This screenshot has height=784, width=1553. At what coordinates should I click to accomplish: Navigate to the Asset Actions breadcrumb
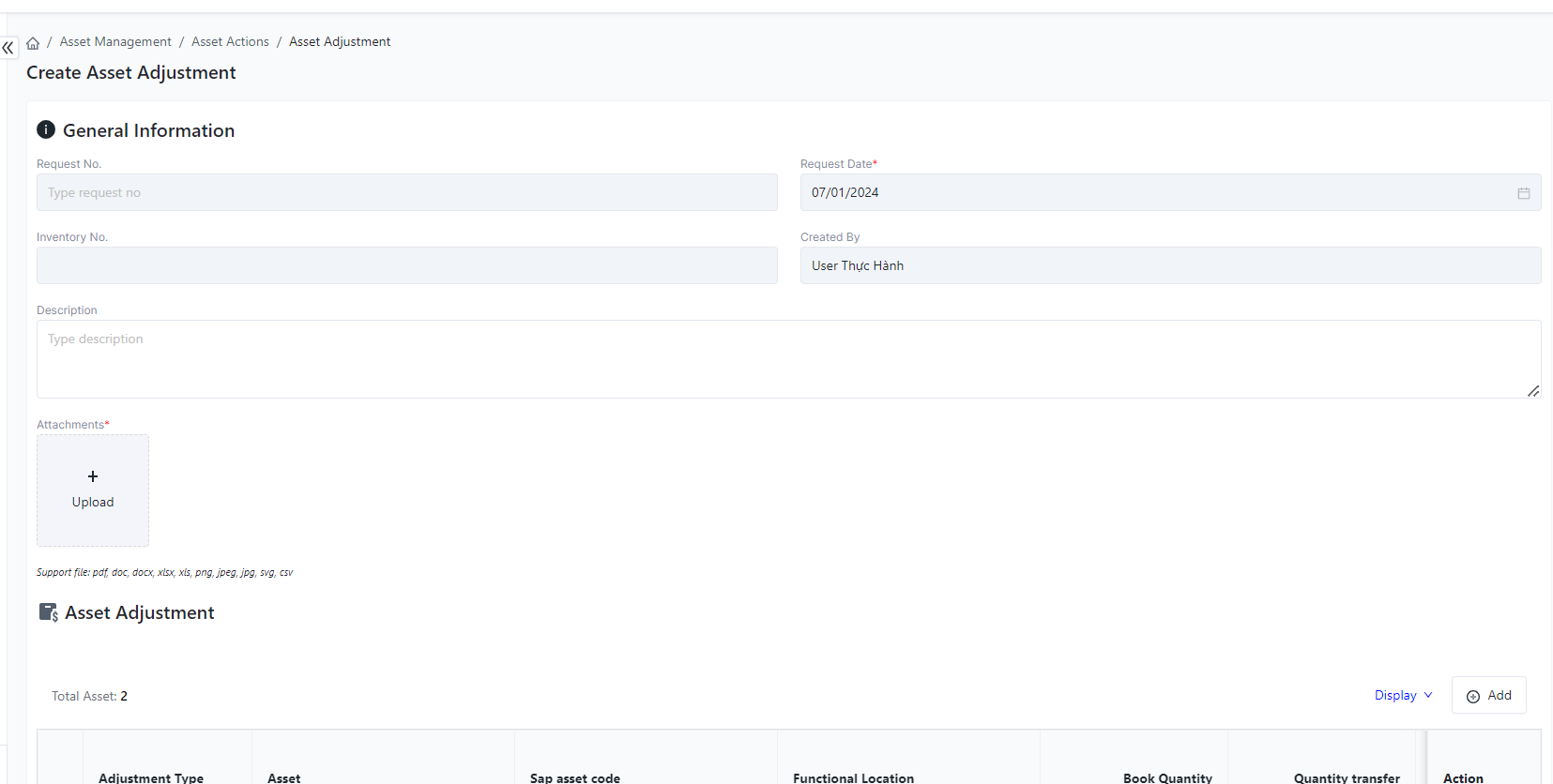[230, 42]
